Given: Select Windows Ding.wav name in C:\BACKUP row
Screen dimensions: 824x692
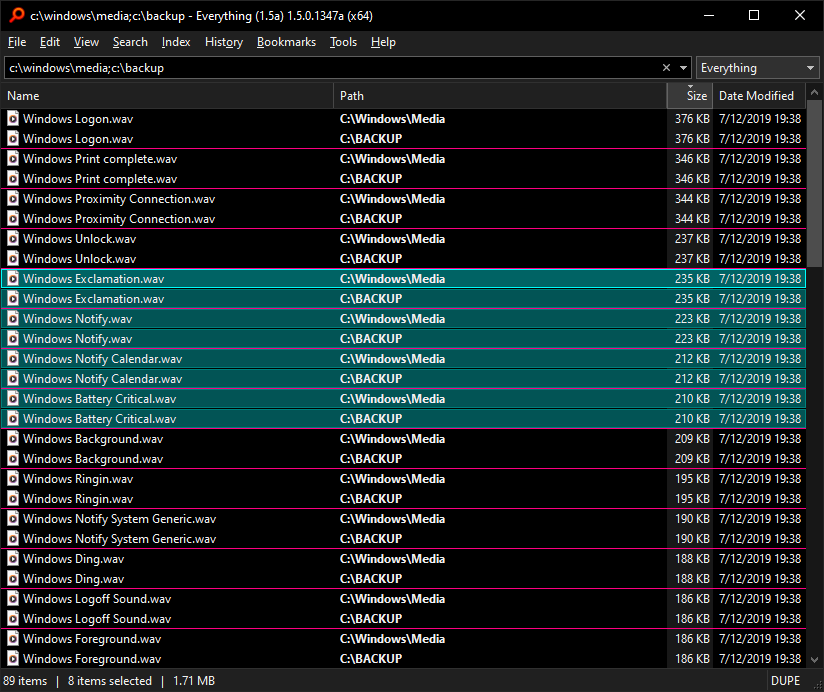Looking at the screenshot, I should point(74,579).
